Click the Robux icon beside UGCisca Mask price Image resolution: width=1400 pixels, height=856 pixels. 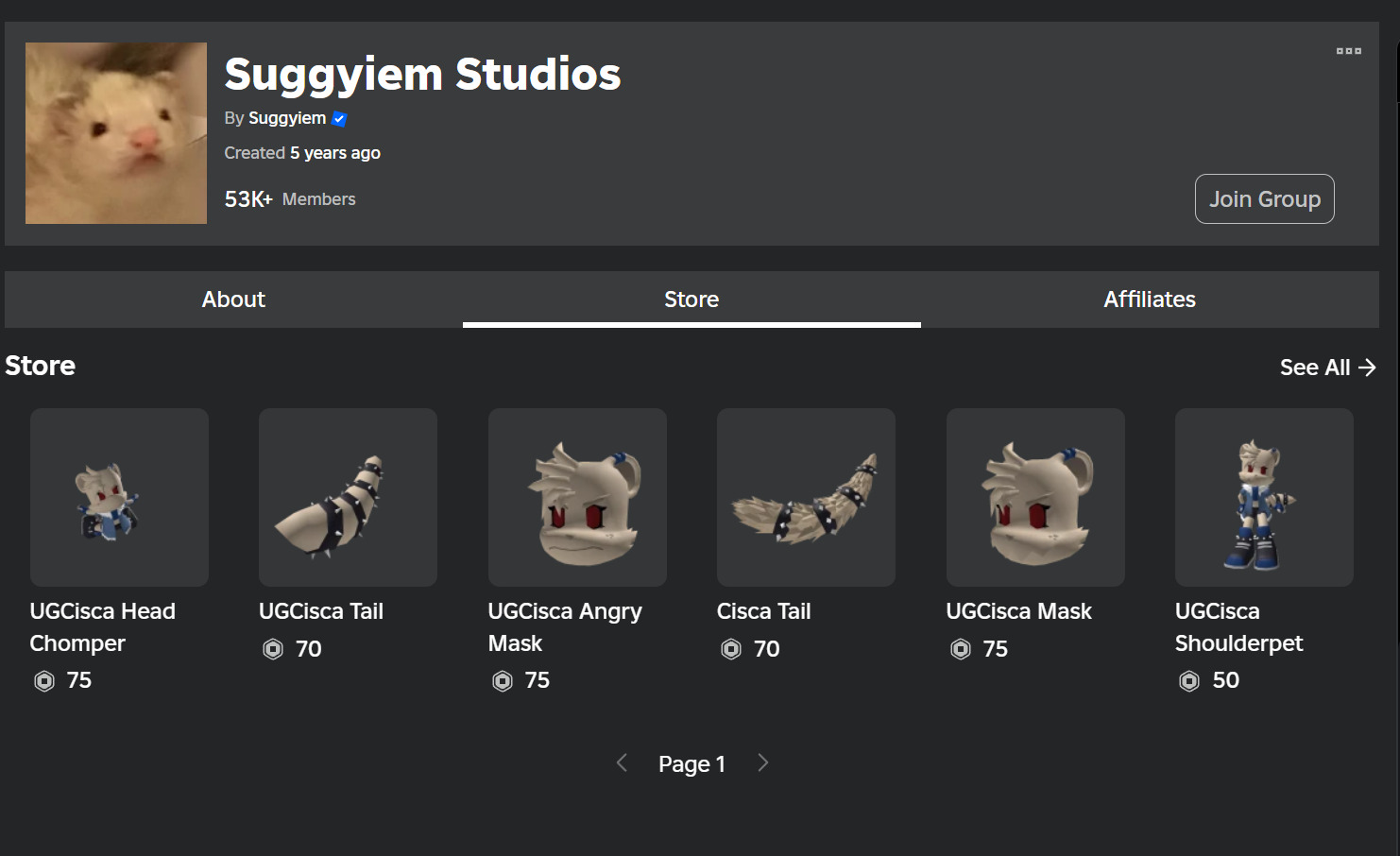point(961,649)
